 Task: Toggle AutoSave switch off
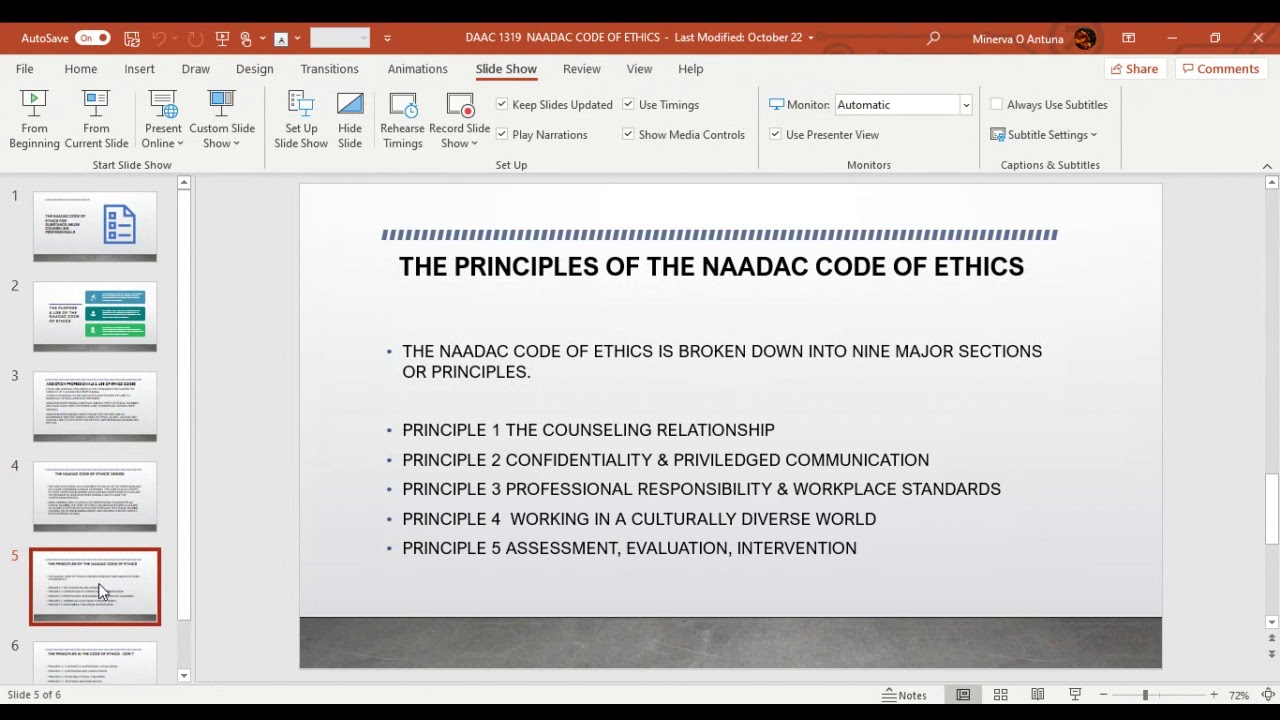click(92, 38)
